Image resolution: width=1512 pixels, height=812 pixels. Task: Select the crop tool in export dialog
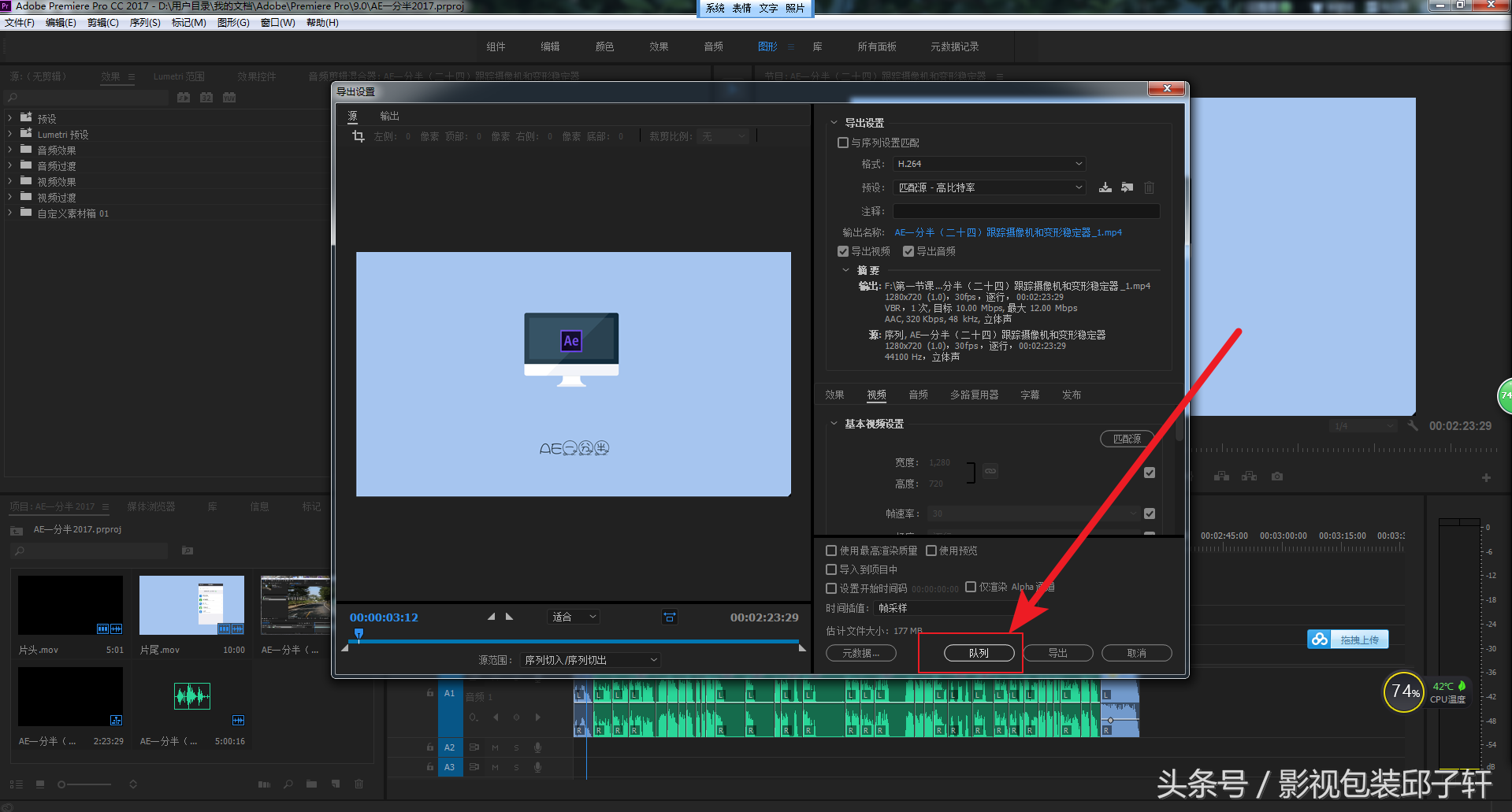tap(358, 136)
